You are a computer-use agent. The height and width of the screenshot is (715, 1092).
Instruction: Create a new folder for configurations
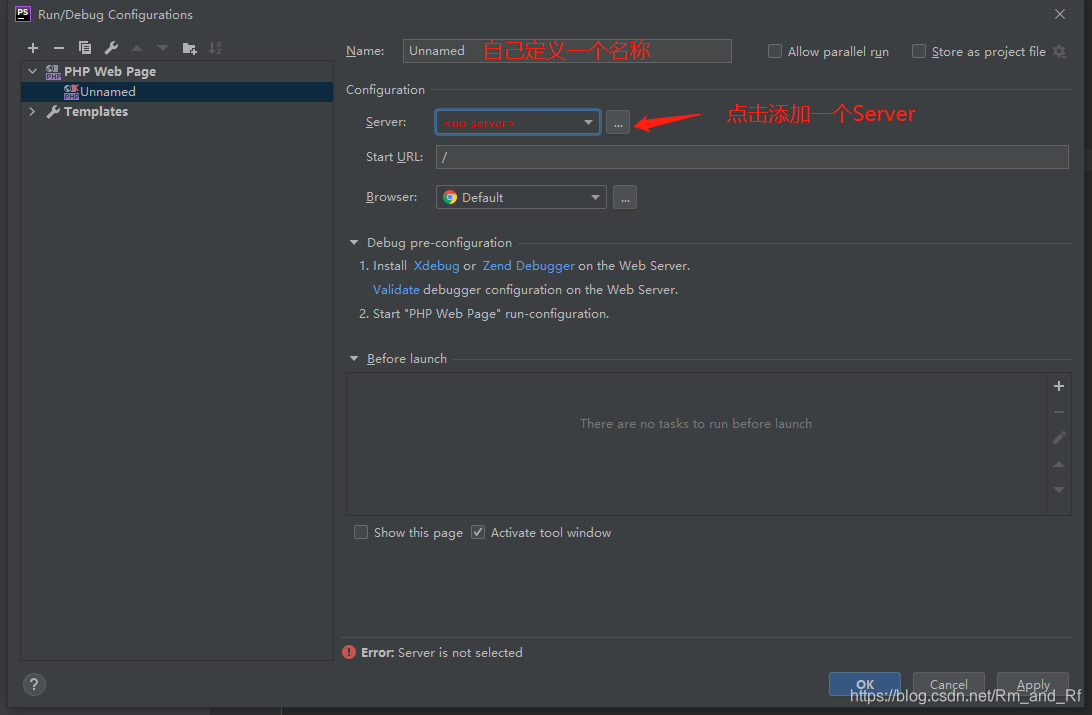[189, 48]
